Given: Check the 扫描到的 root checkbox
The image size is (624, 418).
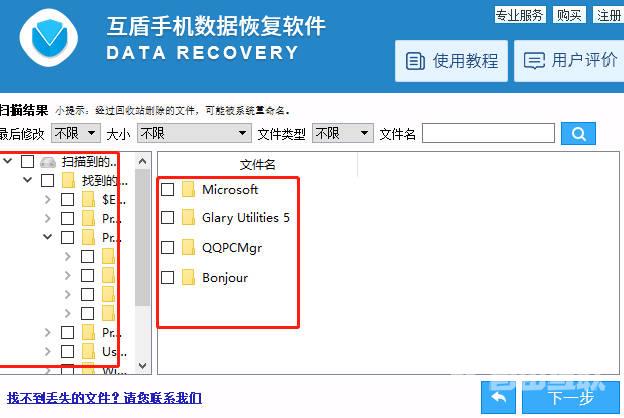Looking at the screenshot, I should point(27,161).
